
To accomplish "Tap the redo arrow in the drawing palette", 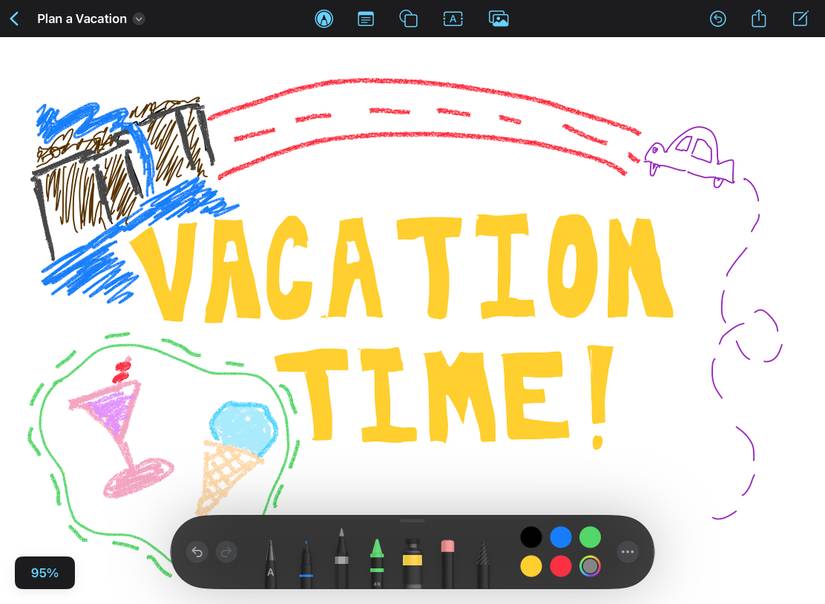I will coord(226,552).
